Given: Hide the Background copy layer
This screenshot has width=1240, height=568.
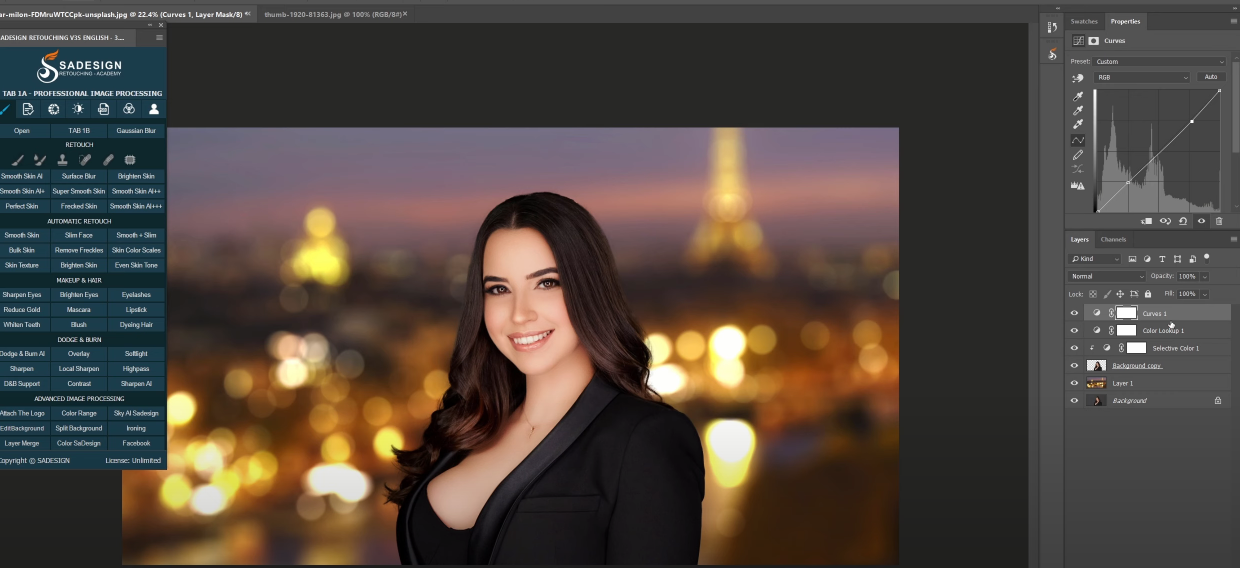Looking at the screenshot, I should coord(1074,366).
